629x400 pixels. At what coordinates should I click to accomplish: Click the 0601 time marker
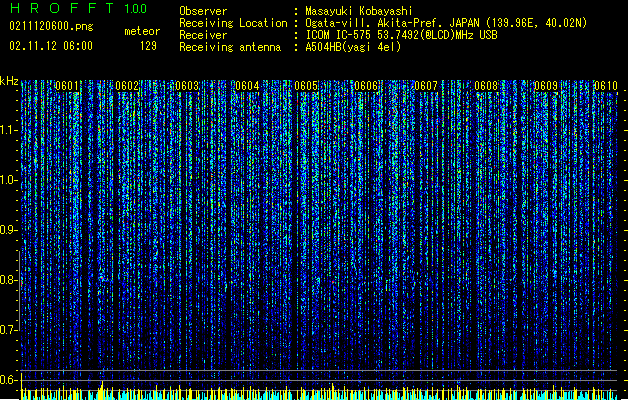tap(67, 86)
